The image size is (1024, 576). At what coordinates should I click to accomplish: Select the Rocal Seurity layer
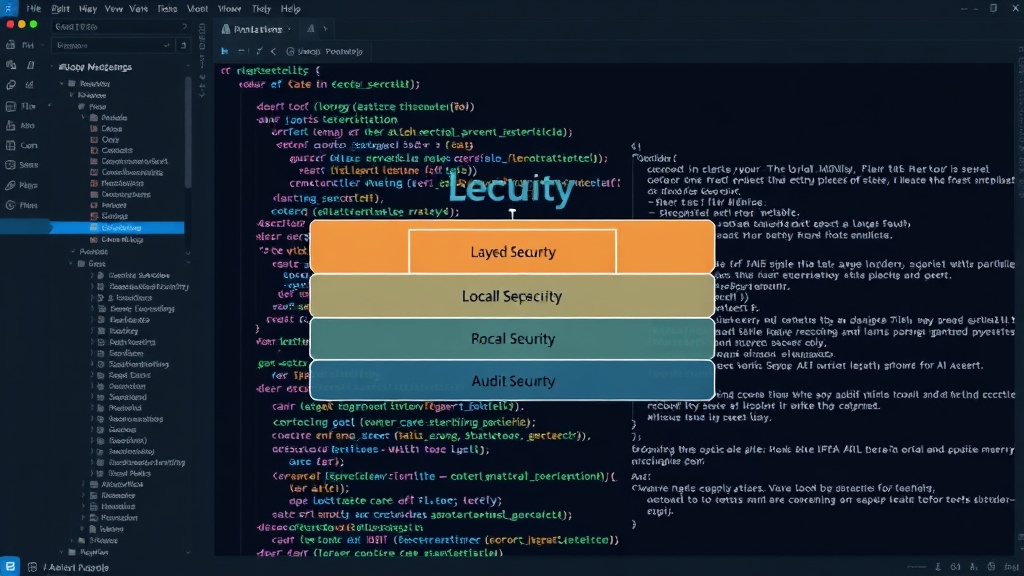[x=512, y=339]
